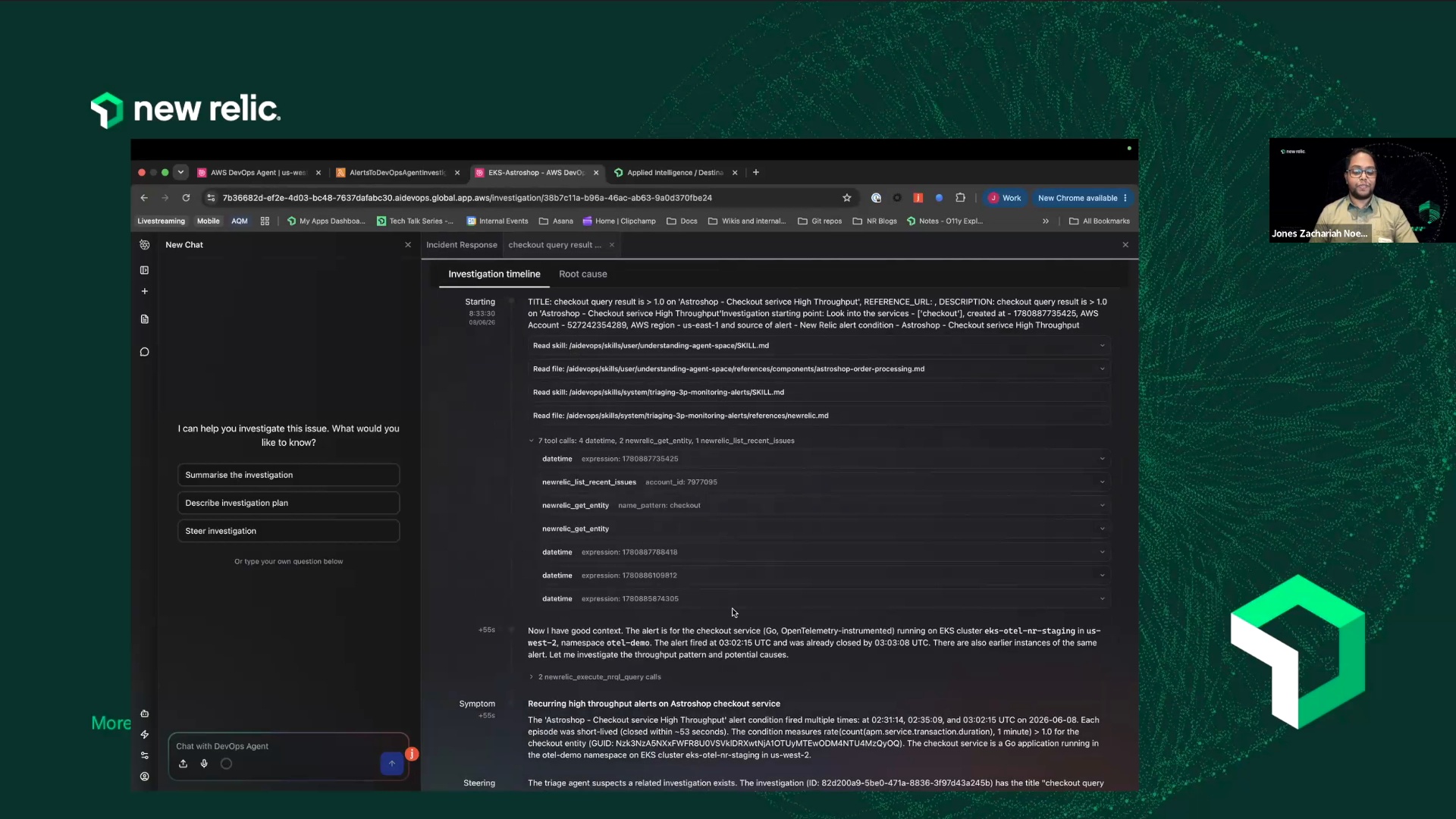Expand the 'datetime expression: 1780887735425' row
The width and height of the screenshot is (1456, 819).
click(x=824, y=459)
